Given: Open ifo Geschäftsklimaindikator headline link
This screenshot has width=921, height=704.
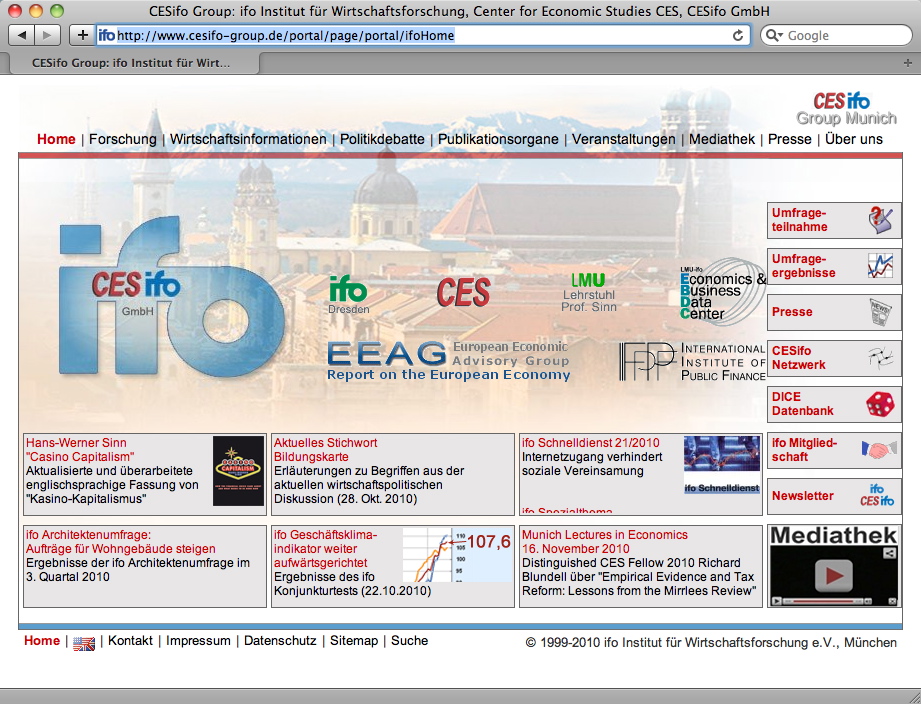Looking at the screenshot, I should pyautogui.click(x=325, y=548).
